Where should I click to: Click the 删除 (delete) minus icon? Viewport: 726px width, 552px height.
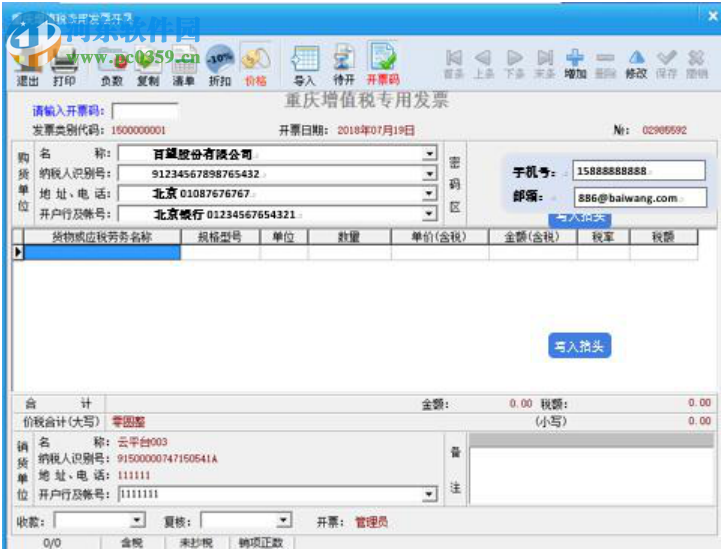point(605,64)
